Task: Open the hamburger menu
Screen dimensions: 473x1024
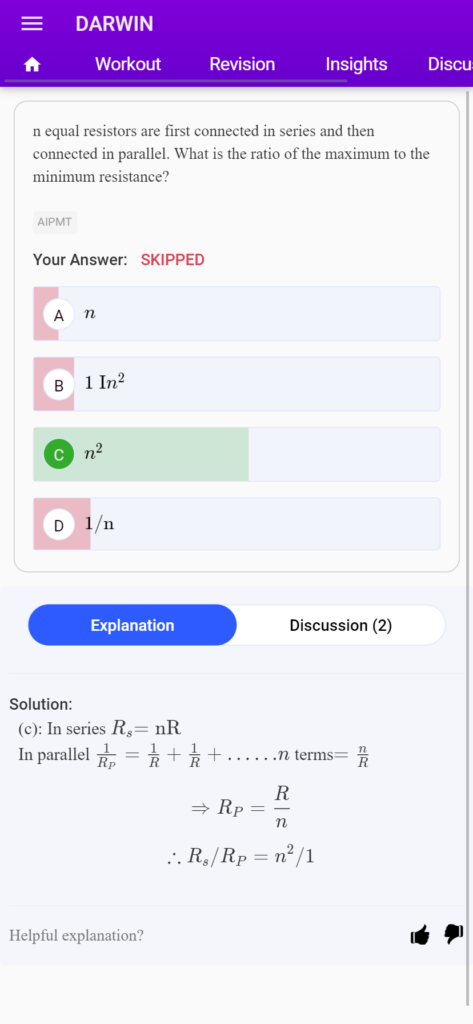Action: [31, 24]
